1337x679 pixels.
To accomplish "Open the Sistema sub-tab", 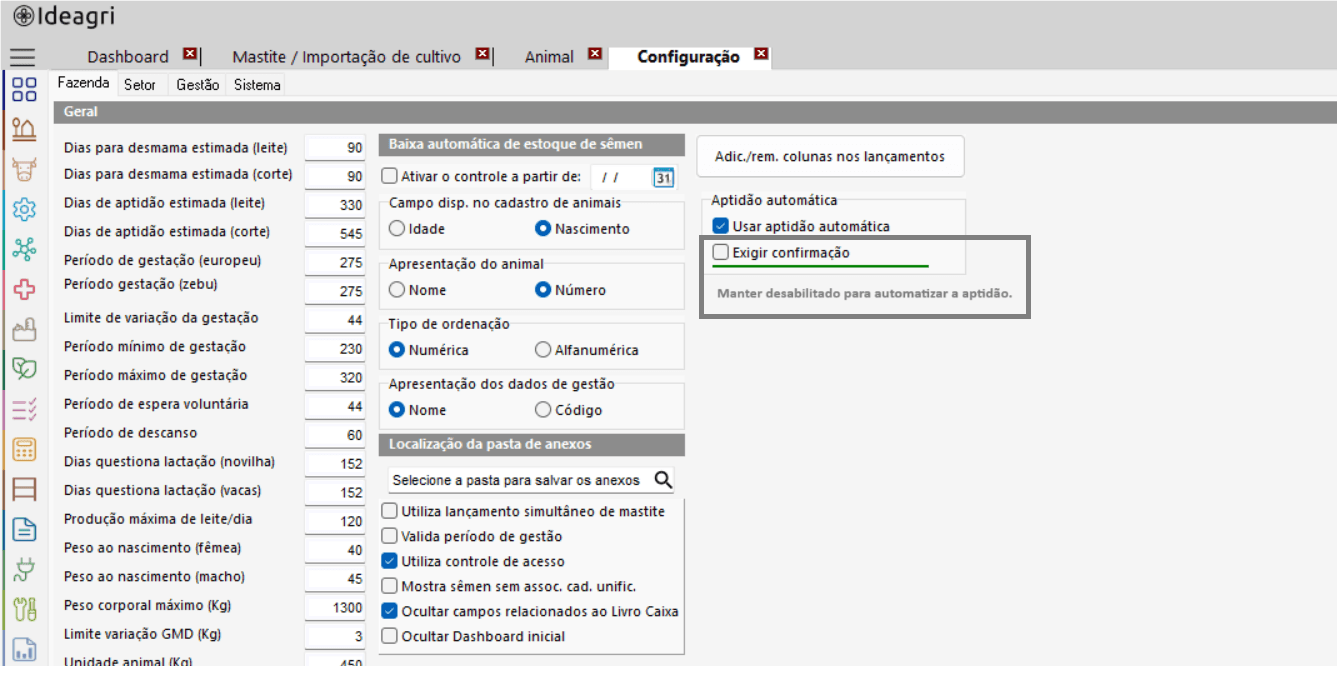I will tap(257, 85).
